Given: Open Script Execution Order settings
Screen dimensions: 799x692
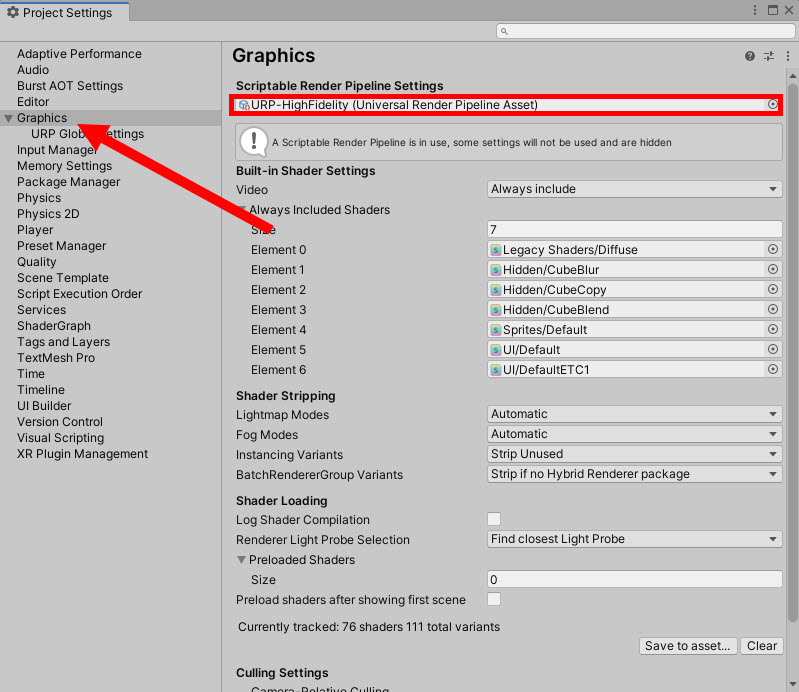Looking at the screenshot, I should click(79, 294).
